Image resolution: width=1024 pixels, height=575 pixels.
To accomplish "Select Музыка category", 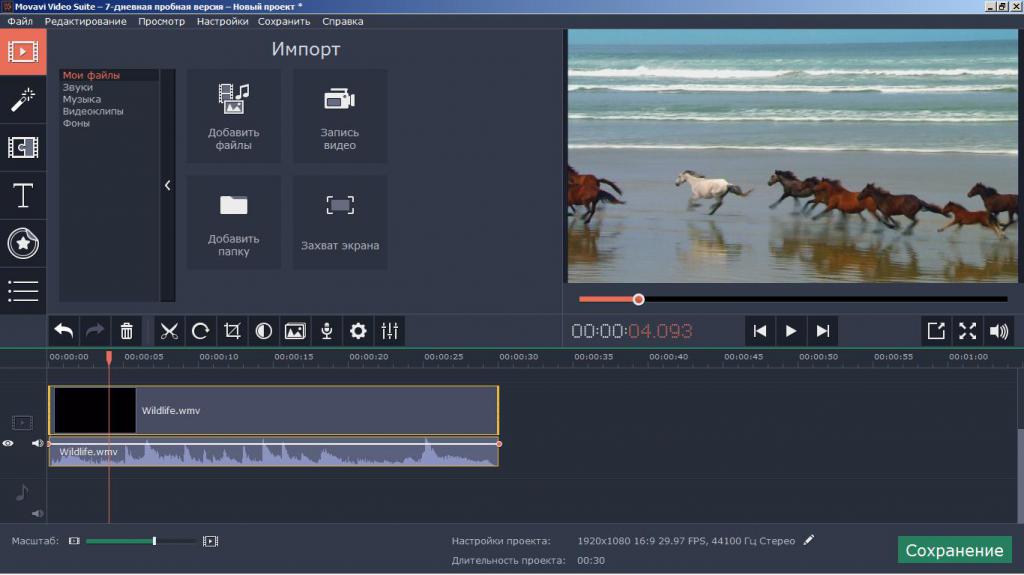I will coord(82,99).
